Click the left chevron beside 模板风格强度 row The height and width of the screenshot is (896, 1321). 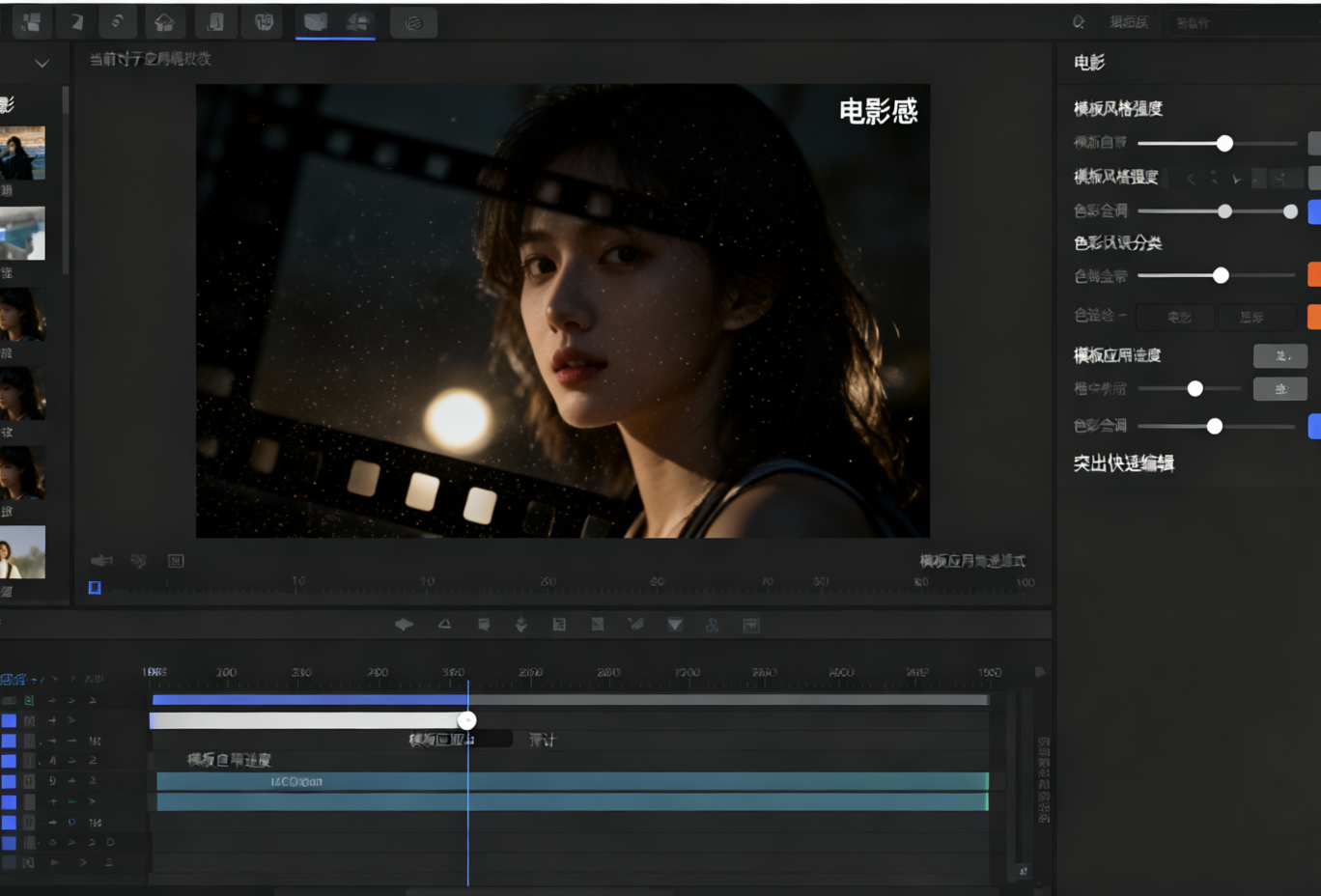click(1191, 179)
